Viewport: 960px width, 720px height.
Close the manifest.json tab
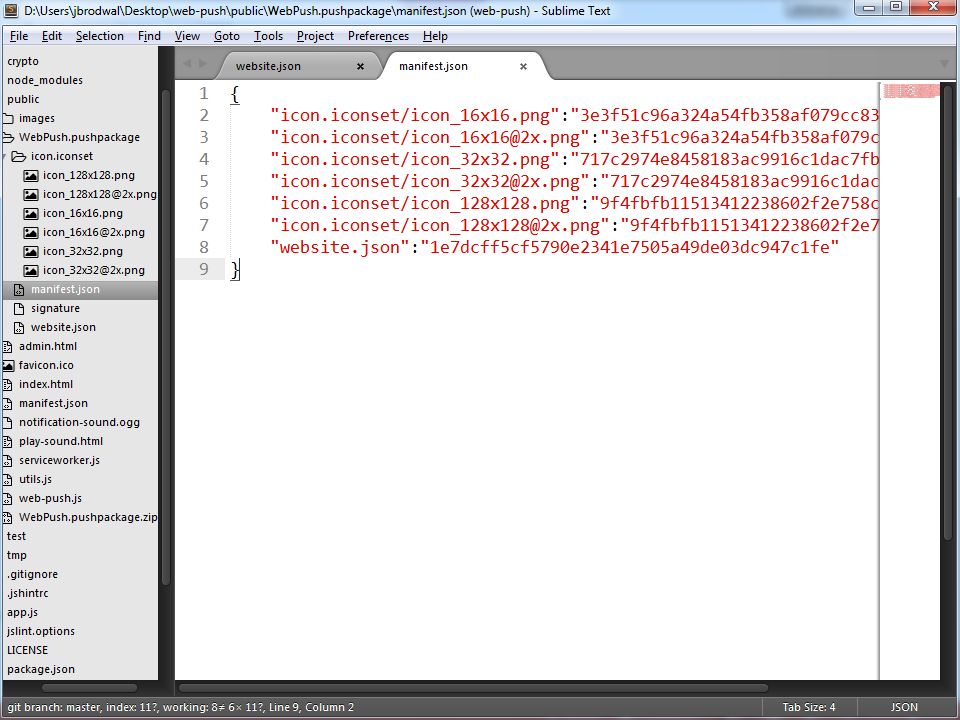(523, 66)
